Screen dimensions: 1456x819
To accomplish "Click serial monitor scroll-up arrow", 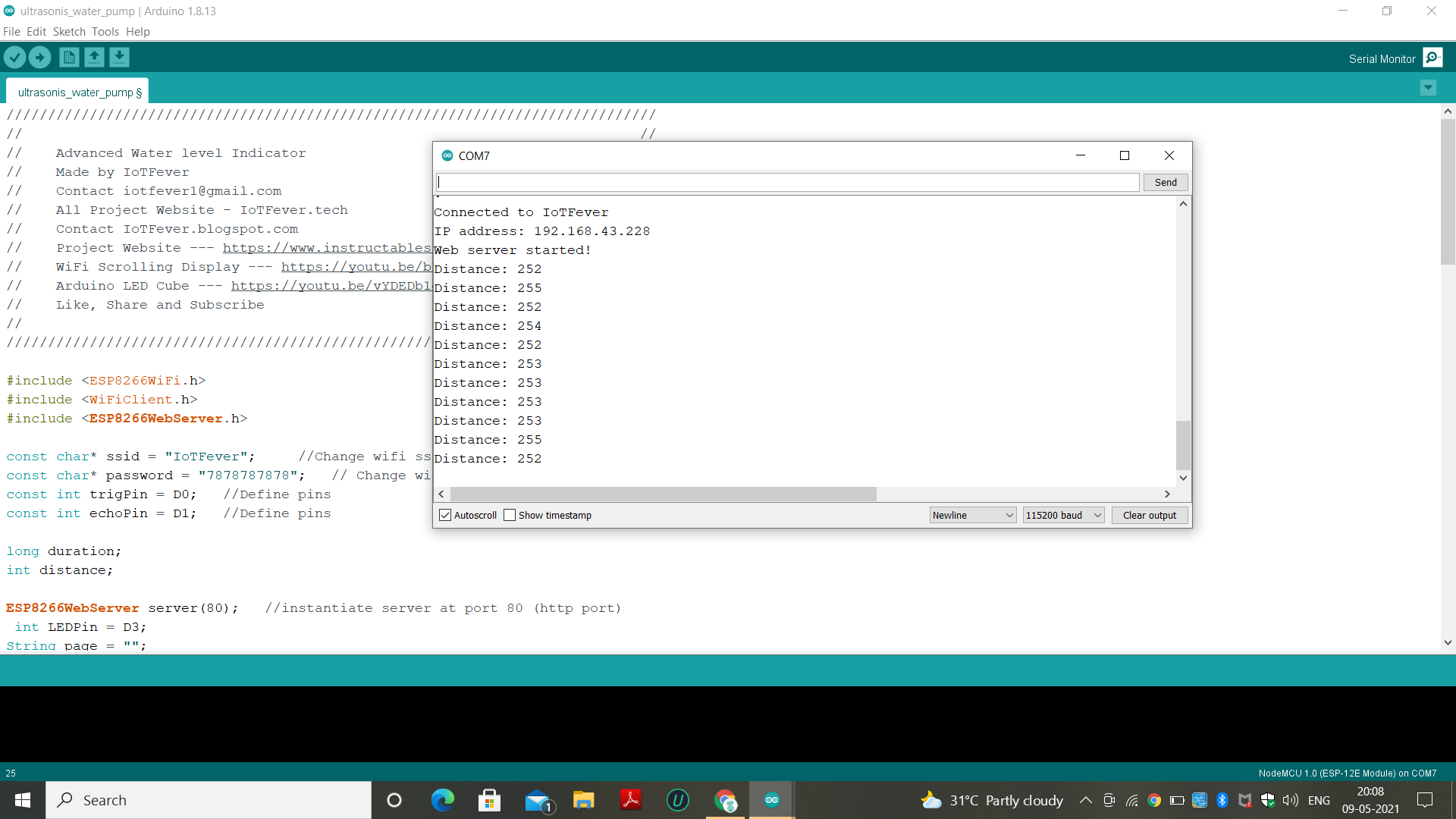I will point(1183,204).
